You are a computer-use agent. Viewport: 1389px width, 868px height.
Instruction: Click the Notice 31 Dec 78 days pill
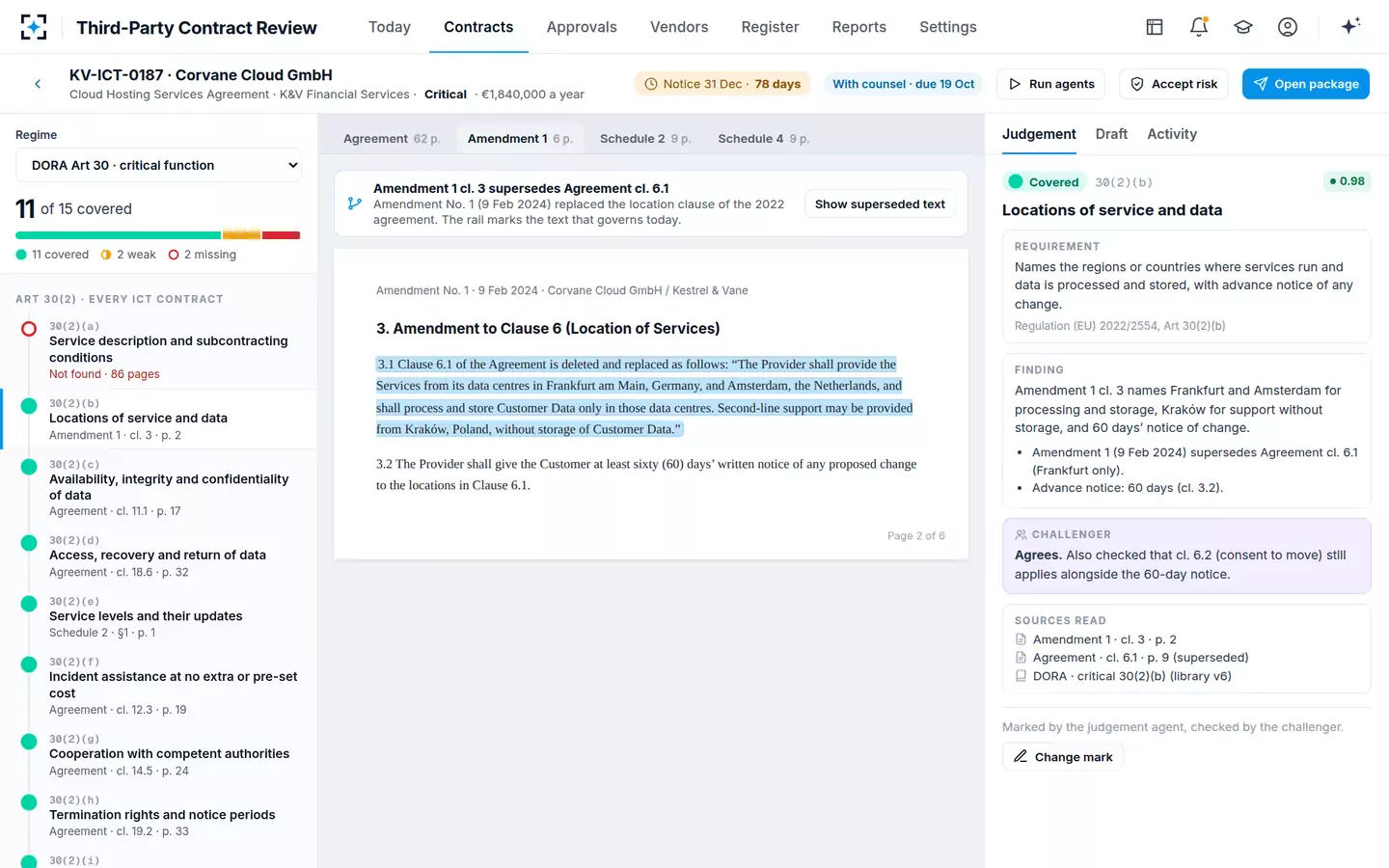(722, 84)
